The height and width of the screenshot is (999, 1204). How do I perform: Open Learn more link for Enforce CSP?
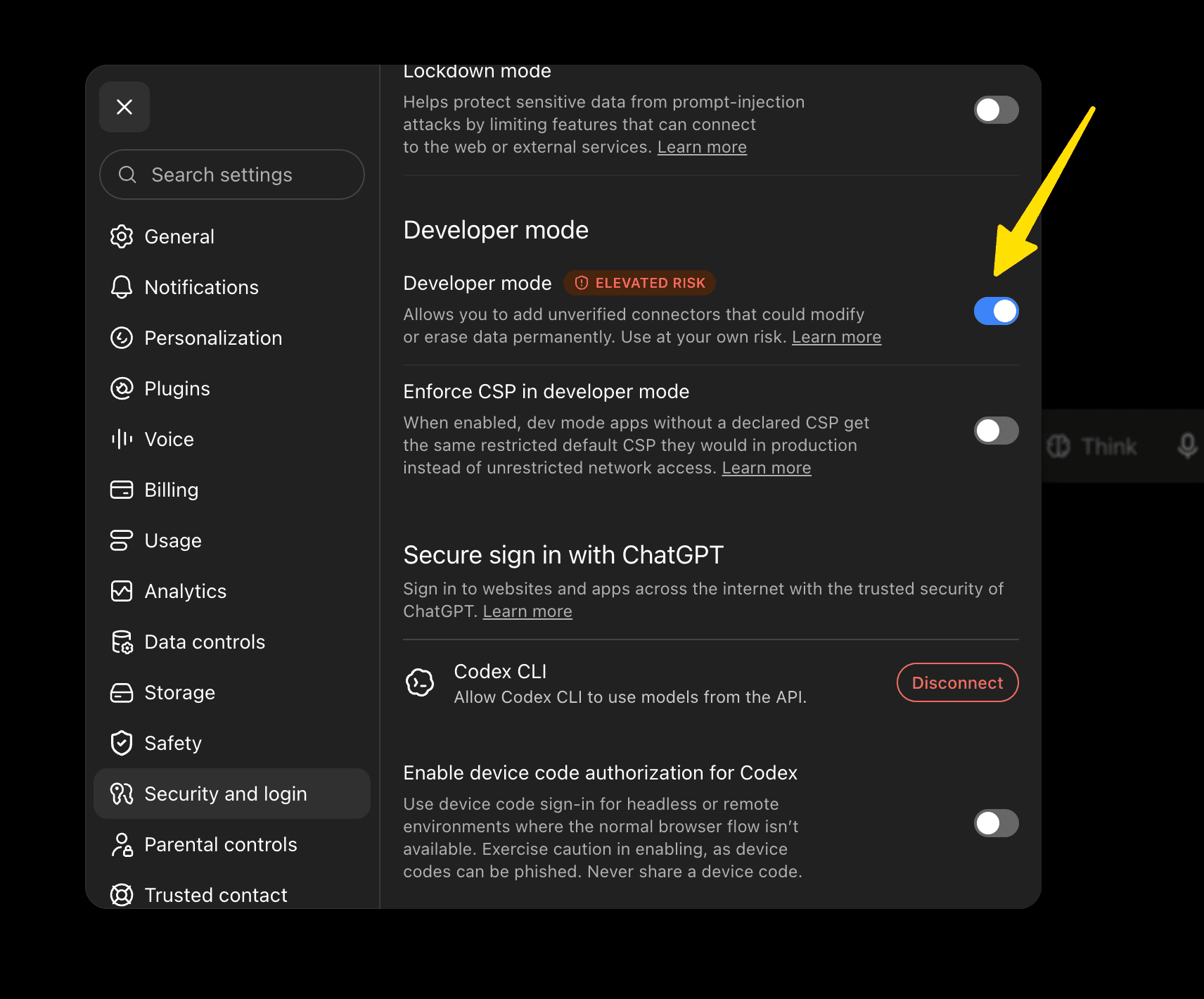767,468
